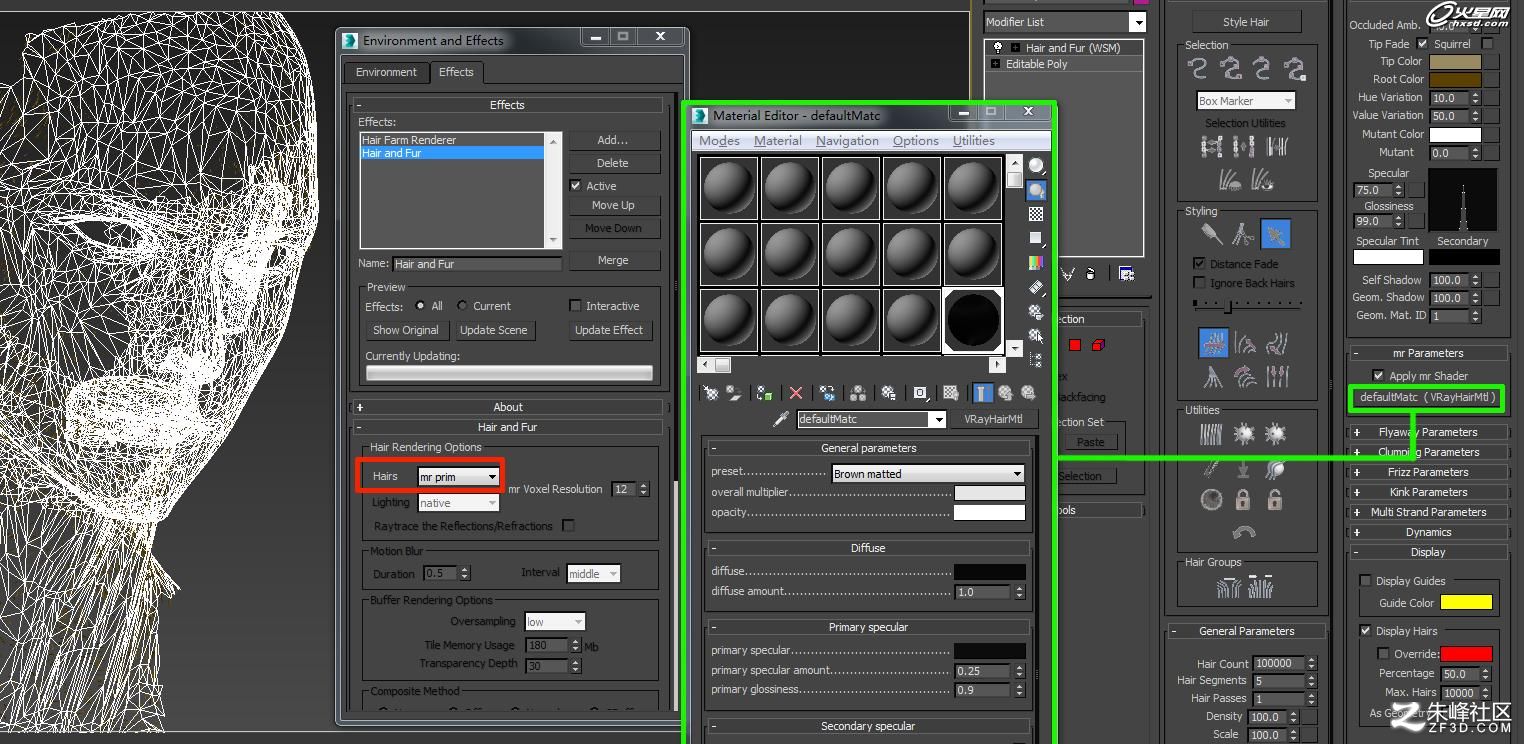Open the Hairs 'mr prim' dropdown
The width and height of the screenshot is (1524, 744).
point(458,477)
